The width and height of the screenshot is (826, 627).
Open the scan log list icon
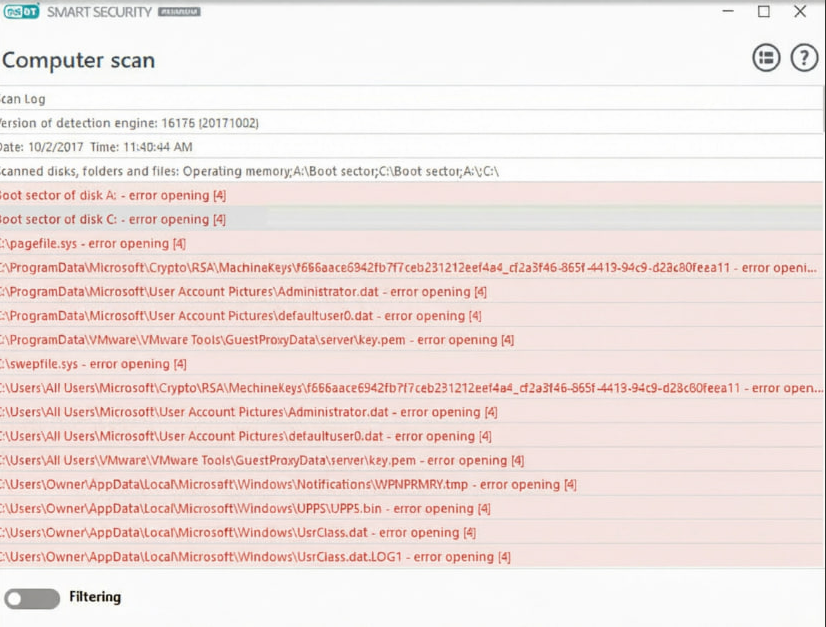coord(766,57)
